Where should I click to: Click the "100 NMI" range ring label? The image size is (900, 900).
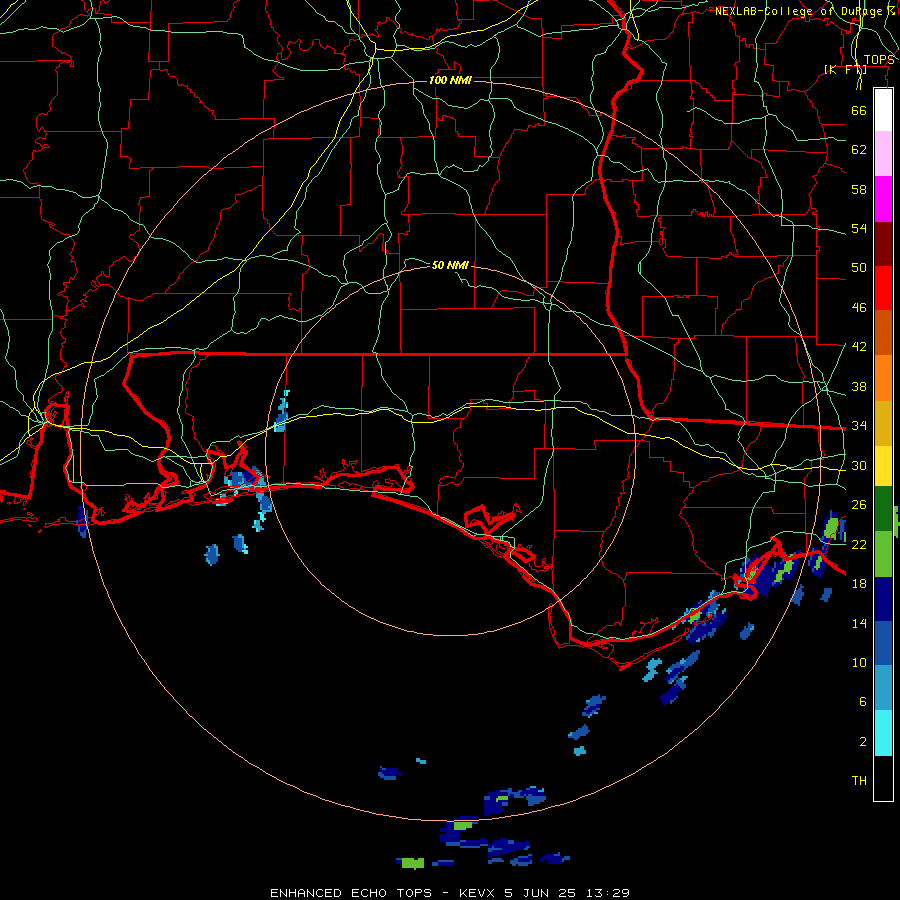(x=450, y=80)
